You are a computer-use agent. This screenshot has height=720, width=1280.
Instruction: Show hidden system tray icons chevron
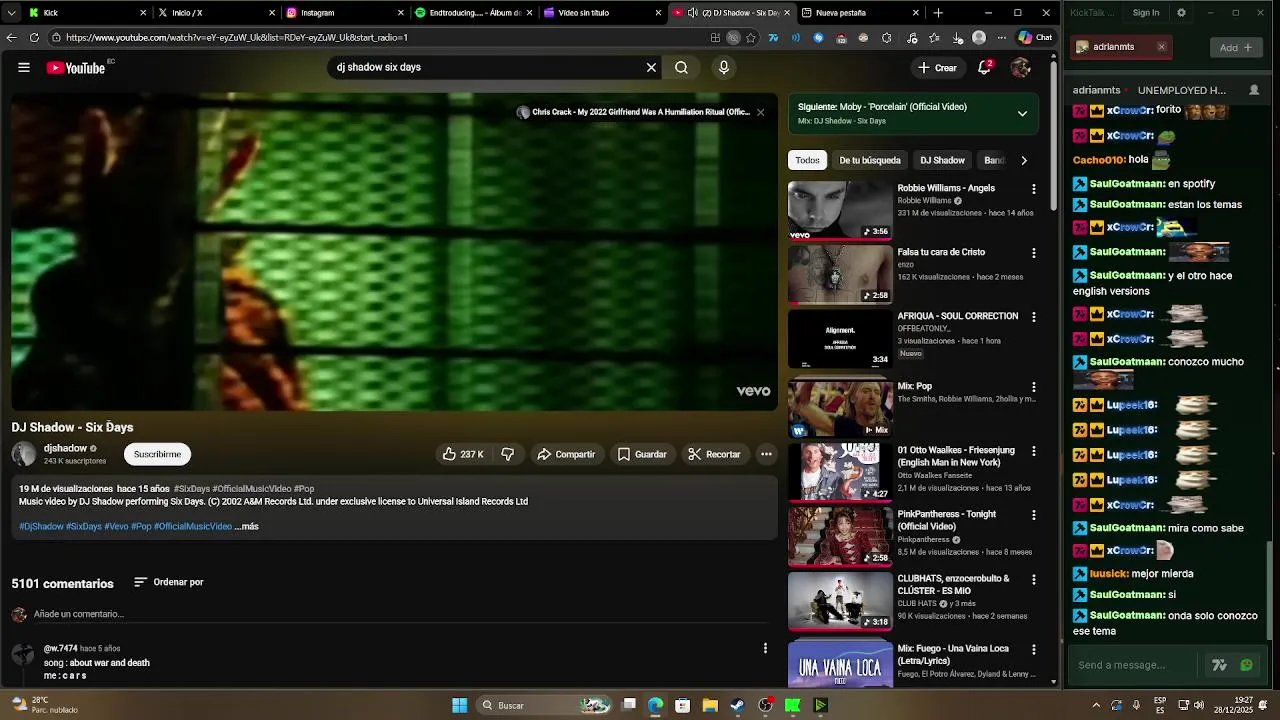point(1096,705)
